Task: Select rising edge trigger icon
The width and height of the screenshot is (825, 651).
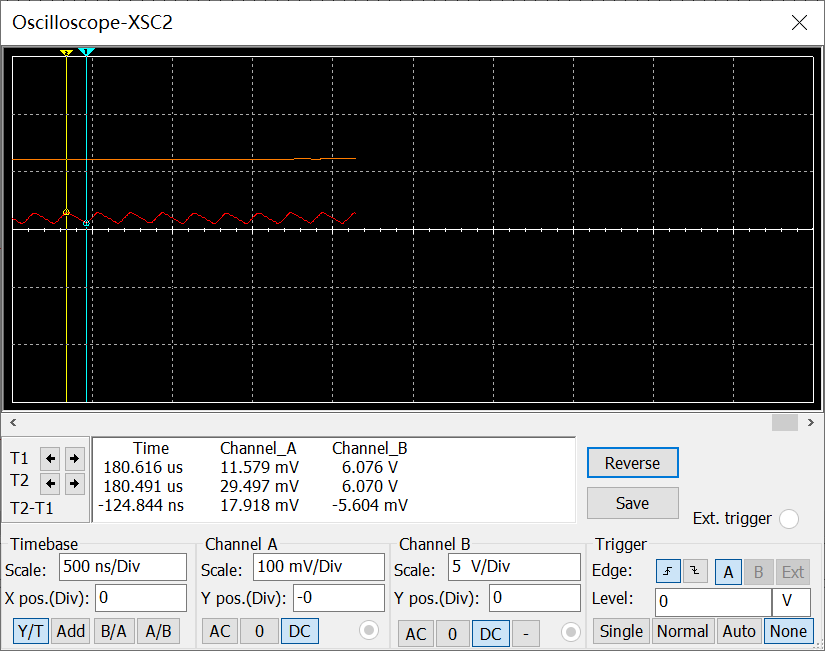Action: point(668,571)
